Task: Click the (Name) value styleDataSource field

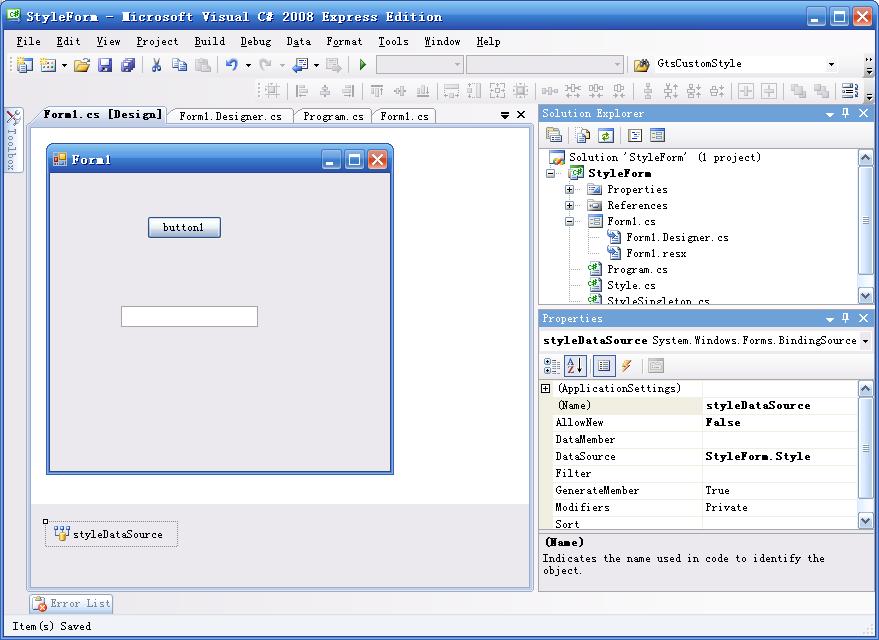Action: [x=780, y=406]
